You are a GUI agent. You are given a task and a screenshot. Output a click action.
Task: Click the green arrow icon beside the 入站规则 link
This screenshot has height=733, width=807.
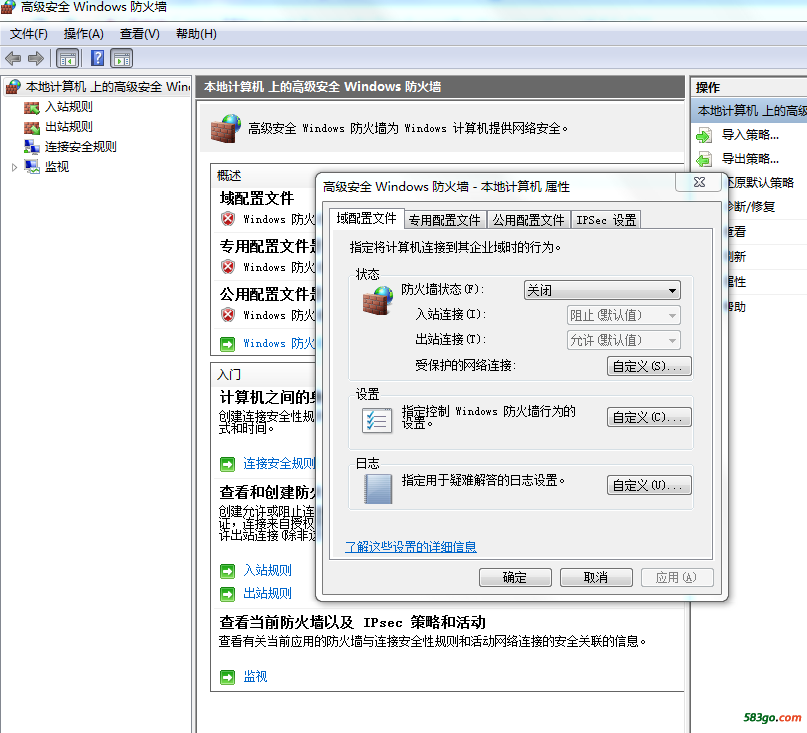point(227,571)
